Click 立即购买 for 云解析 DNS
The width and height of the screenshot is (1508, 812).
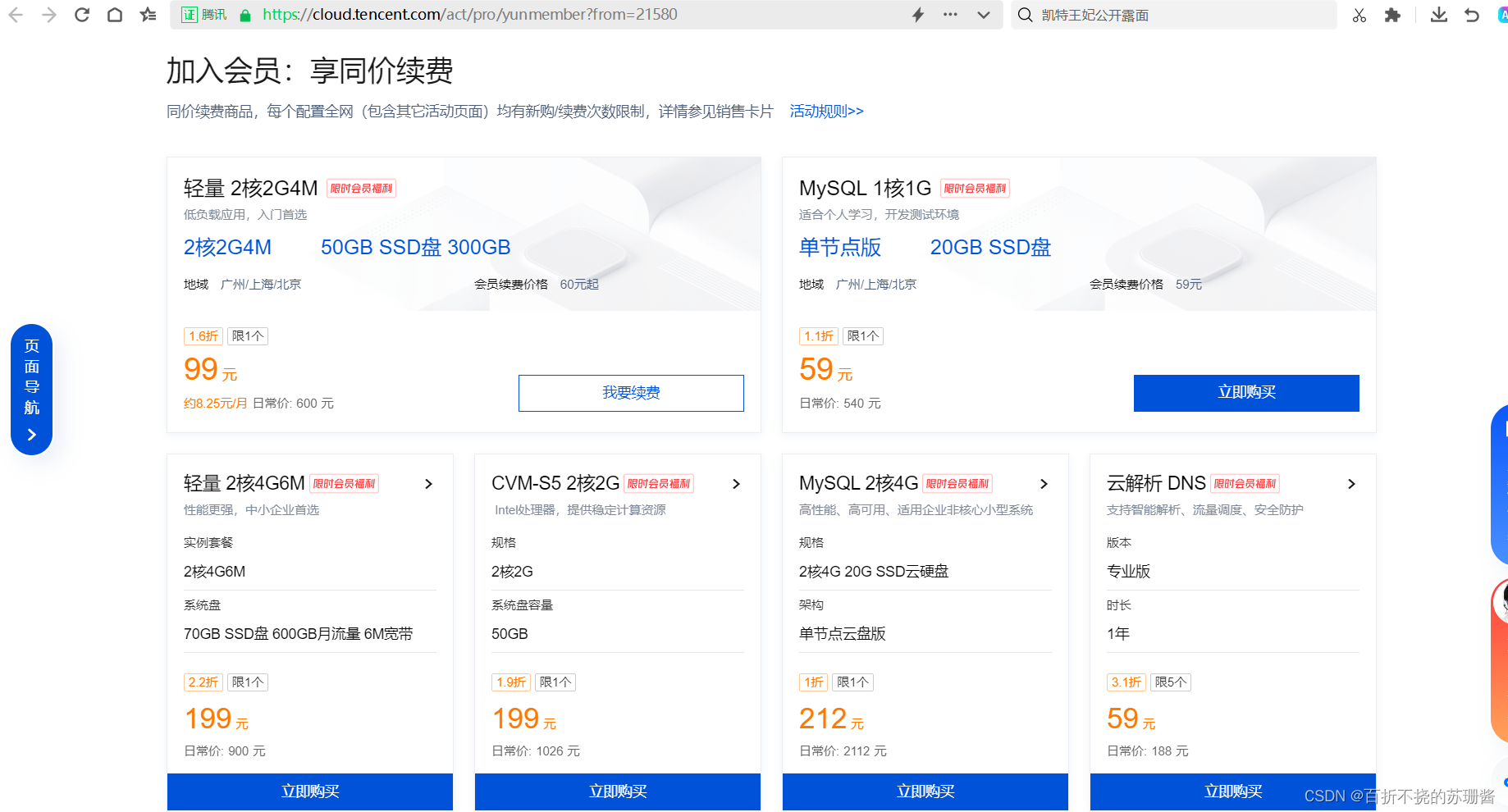1233,791
